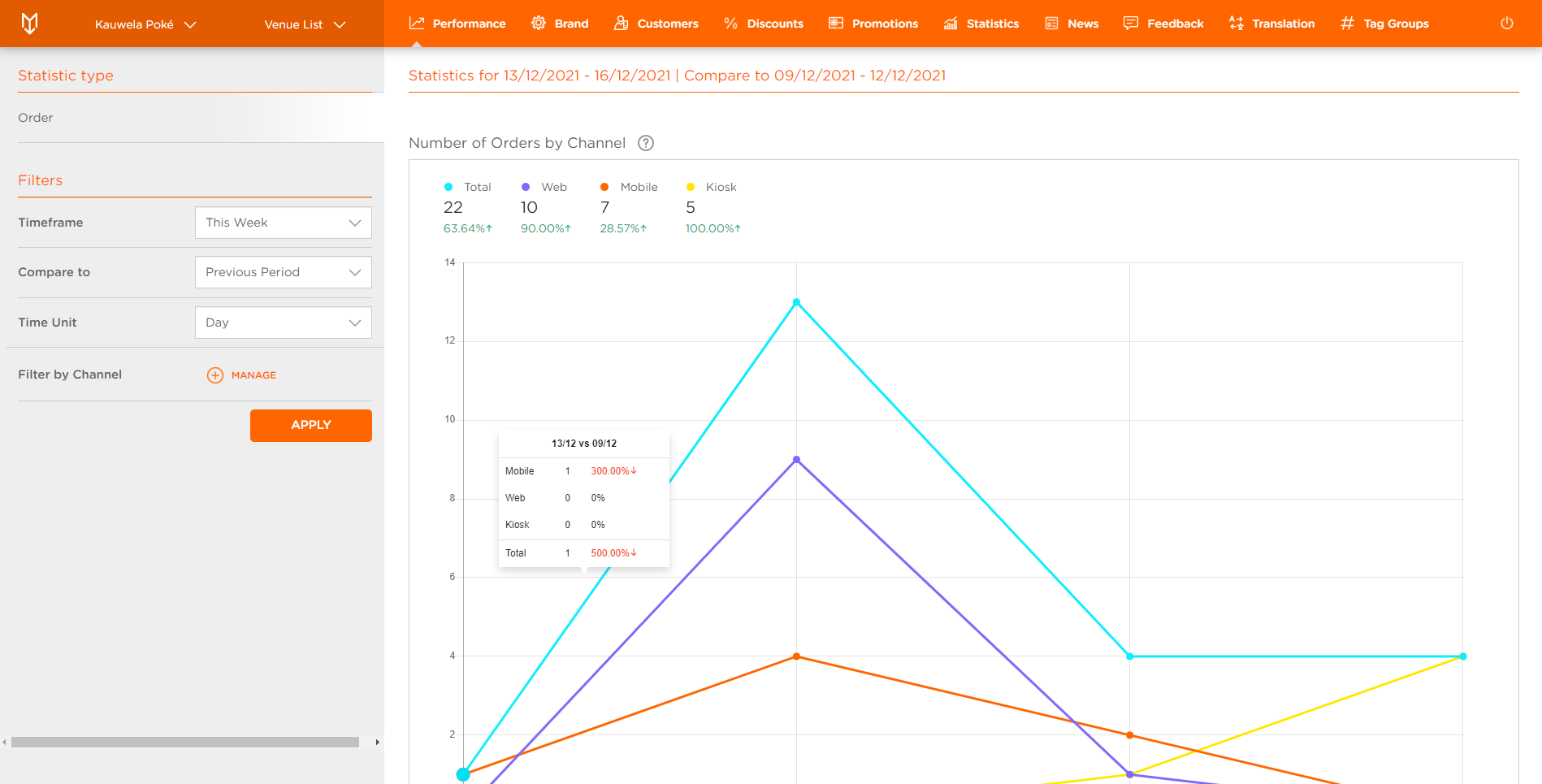Open the Translation tab
Viewport: 1542px width, 784px height.
[x=1271, y=24]
